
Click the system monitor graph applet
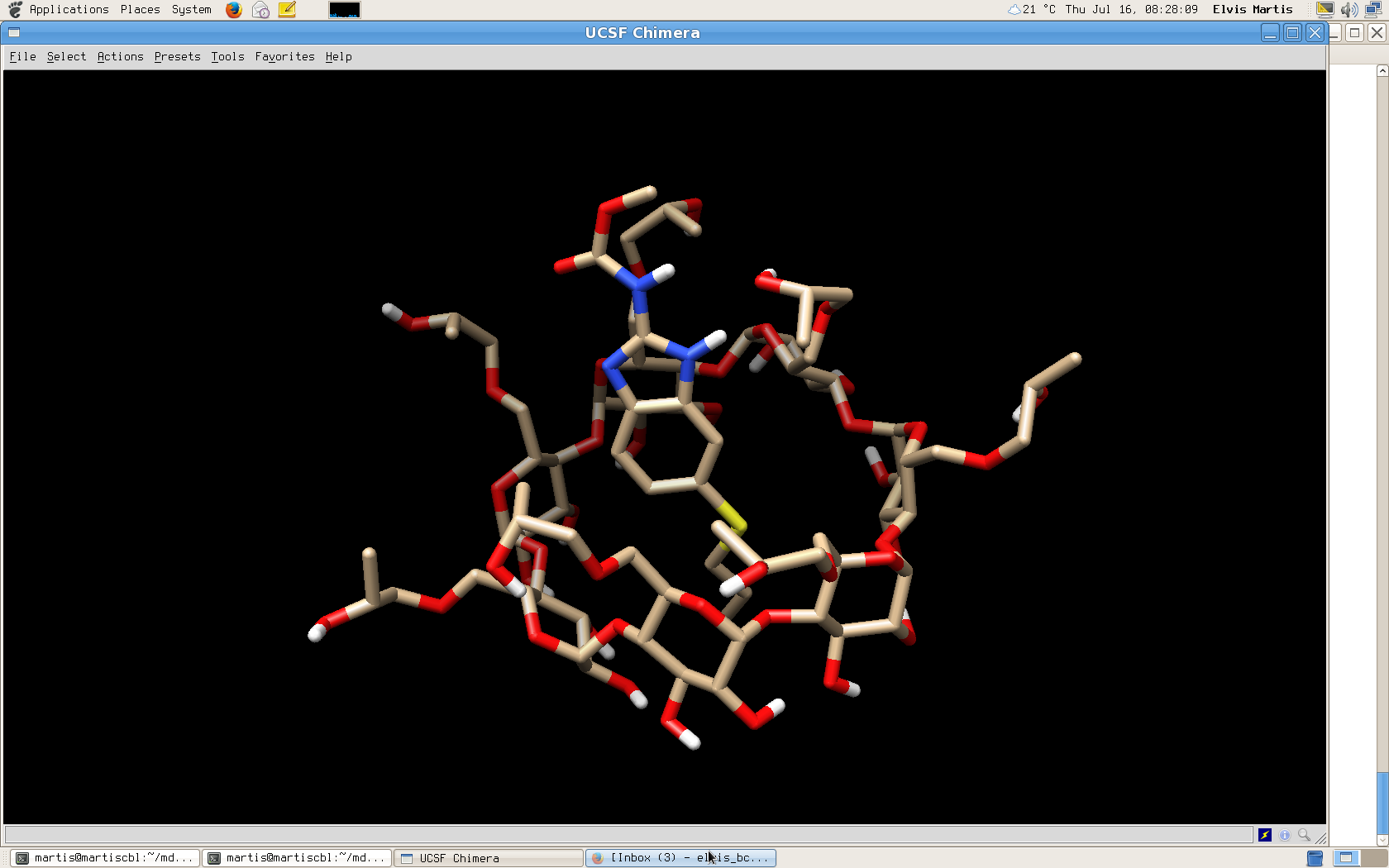click(344, 10)
